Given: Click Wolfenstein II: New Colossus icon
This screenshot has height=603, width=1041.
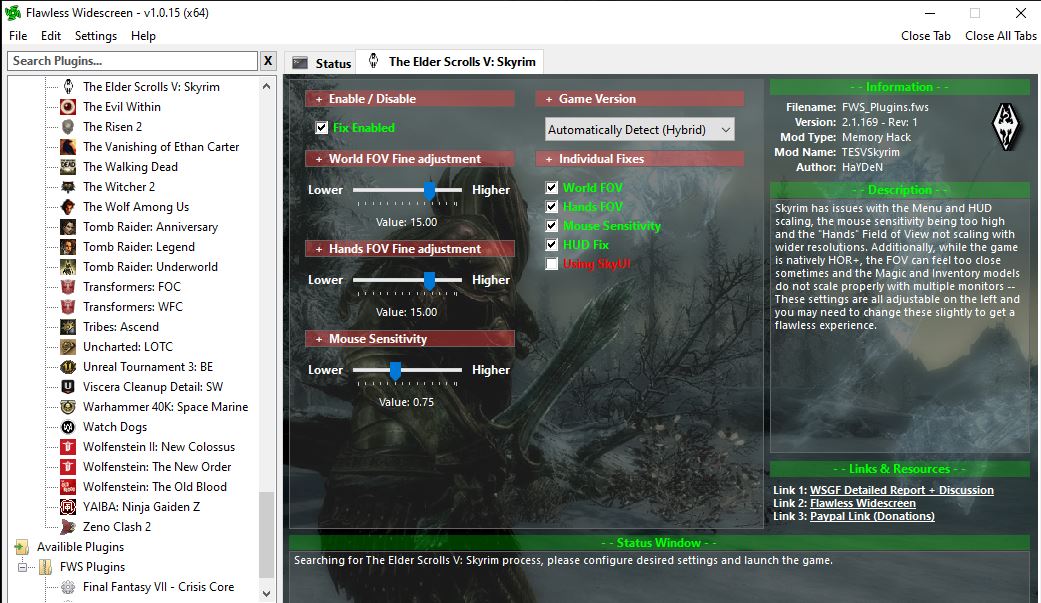Looking at the screenshot, I should coord(68,446).
